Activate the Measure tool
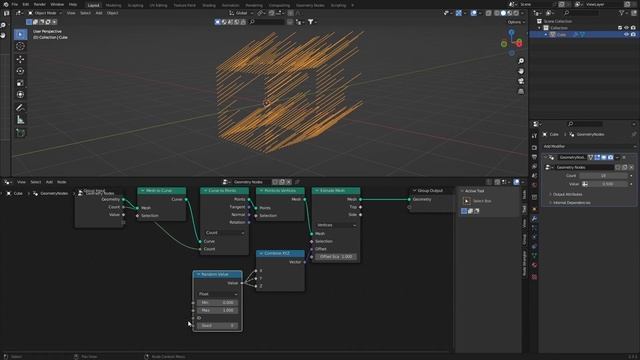 click(x=20, y=120)
